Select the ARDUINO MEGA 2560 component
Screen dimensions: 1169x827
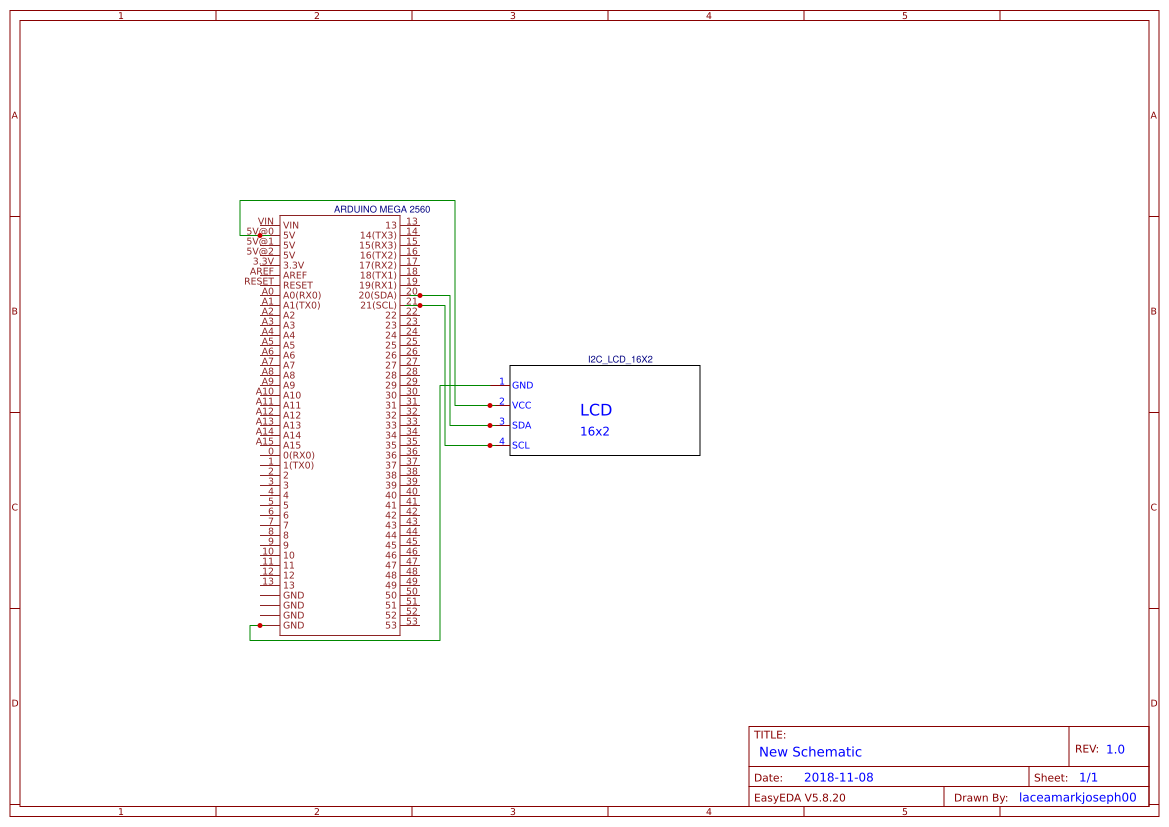click(382, 209)
